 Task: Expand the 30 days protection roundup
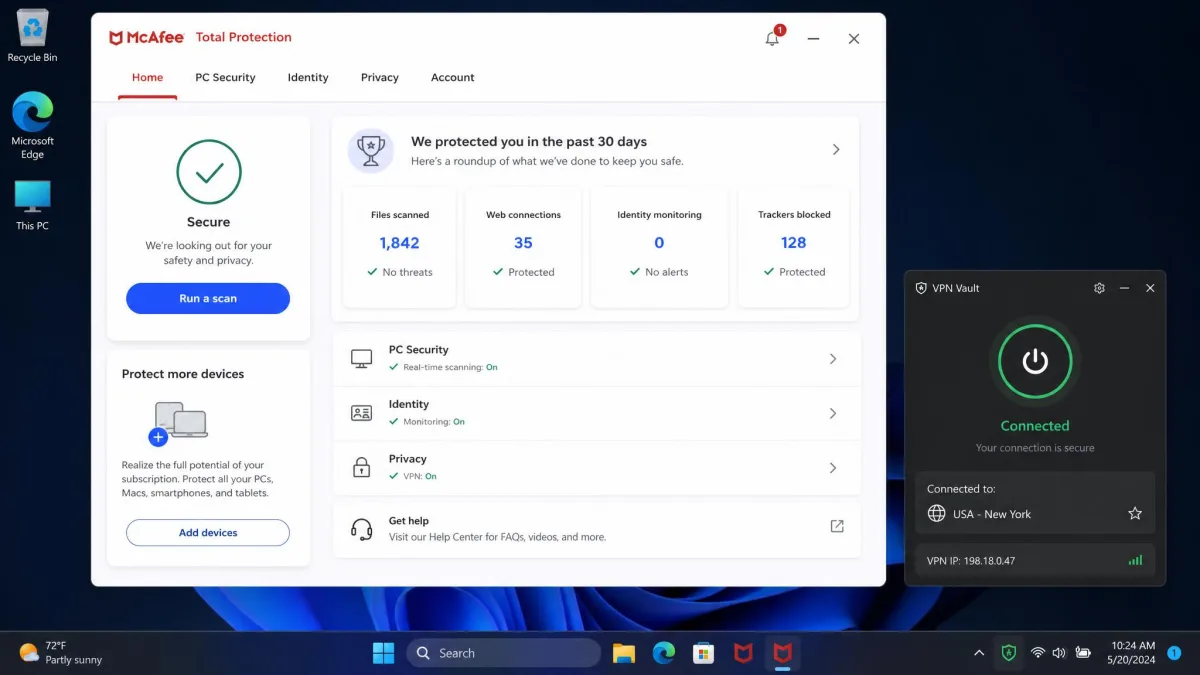coord(836,150)
